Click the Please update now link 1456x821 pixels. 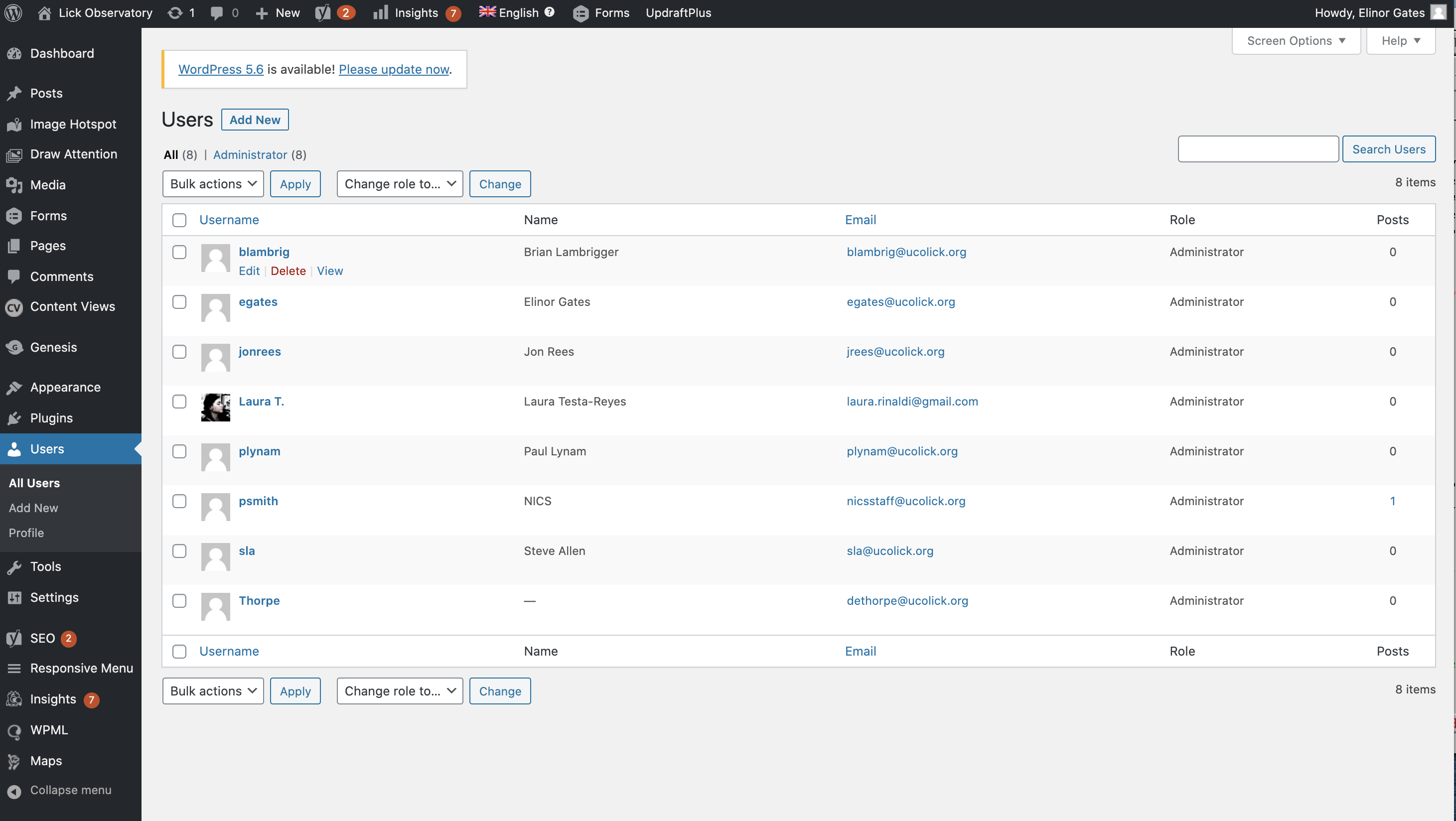(393, 69)
